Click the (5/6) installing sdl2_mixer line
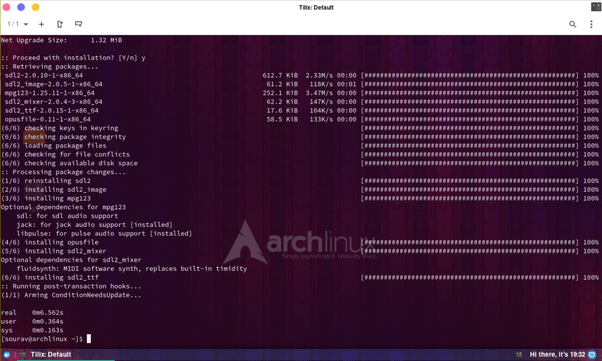602x361 pixels. 54,251
